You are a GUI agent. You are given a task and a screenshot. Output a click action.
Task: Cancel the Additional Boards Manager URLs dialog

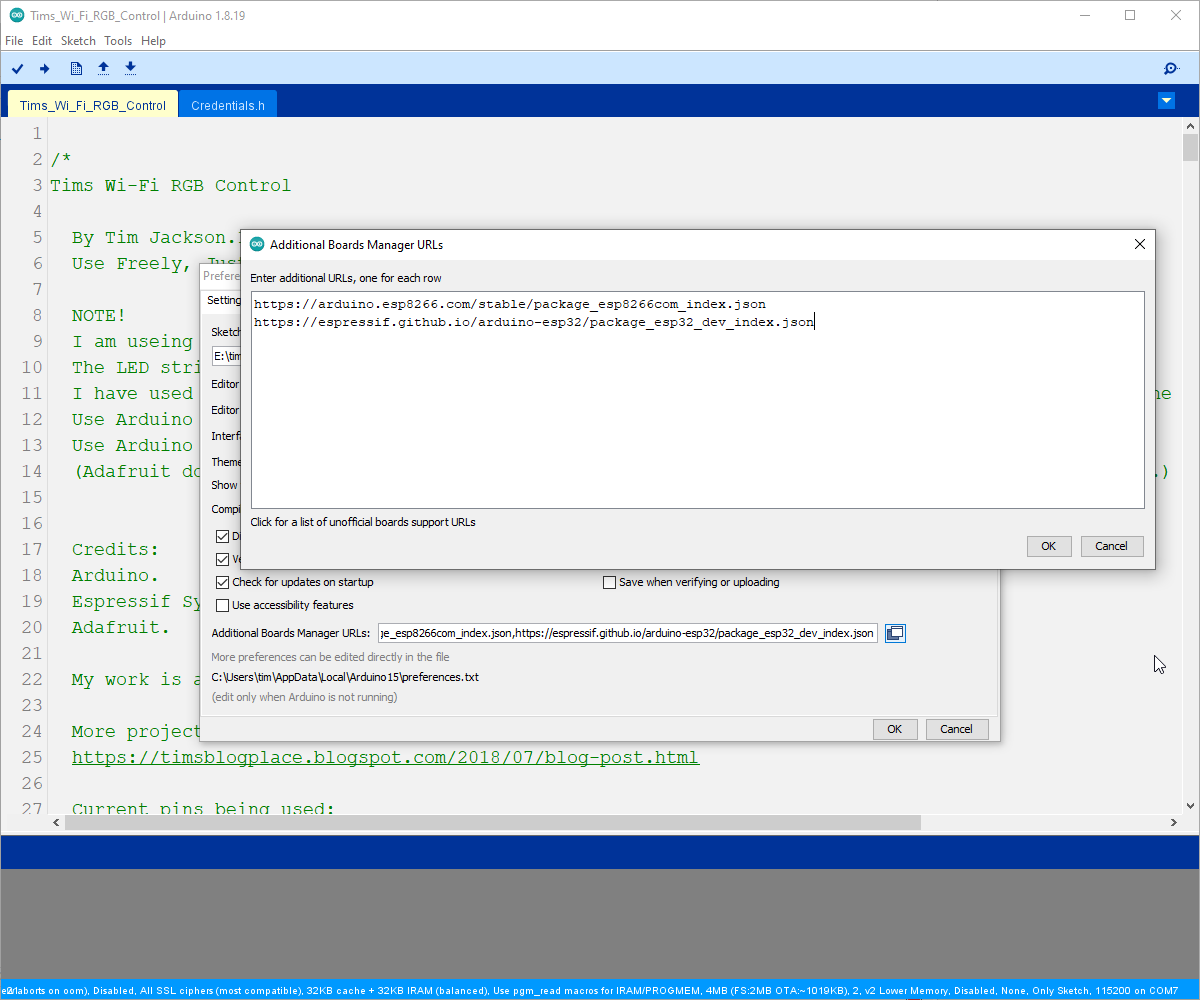[x=1111, y=546]
